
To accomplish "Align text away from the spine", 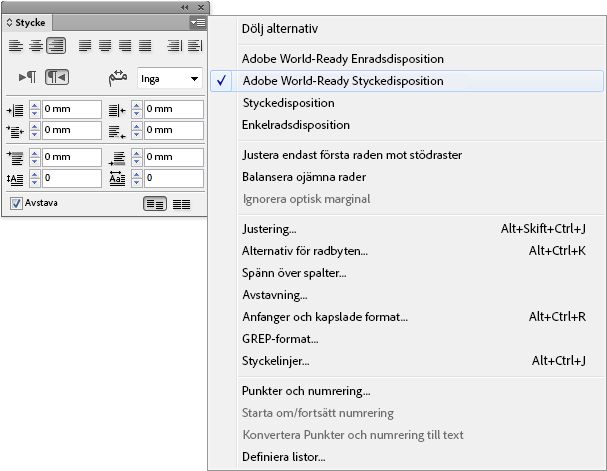I will pos(195,46).
